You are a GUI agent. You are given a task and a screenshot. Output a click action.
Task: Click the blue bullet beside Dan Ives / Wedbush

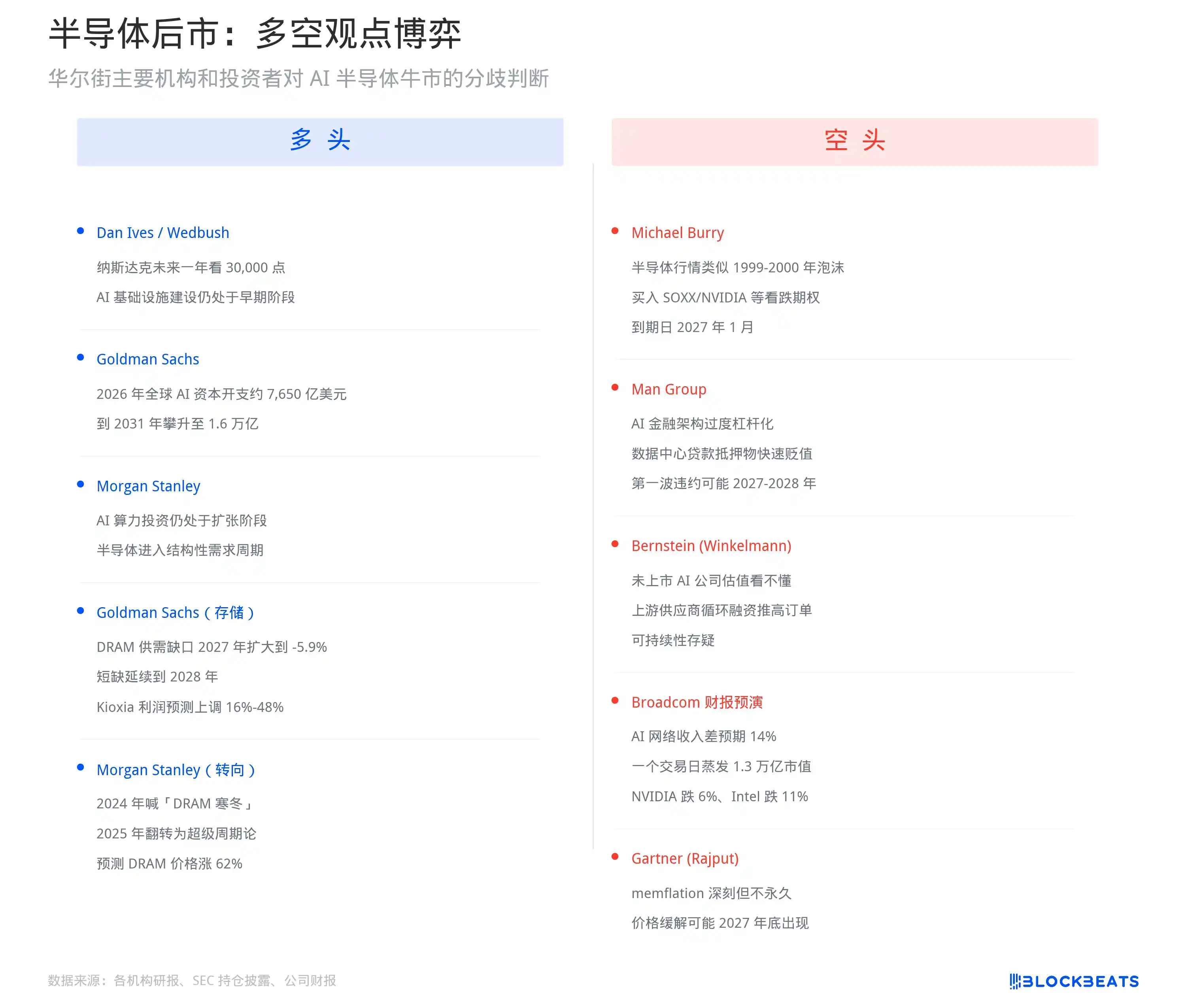pyautogui.click(x=81, y=231)
